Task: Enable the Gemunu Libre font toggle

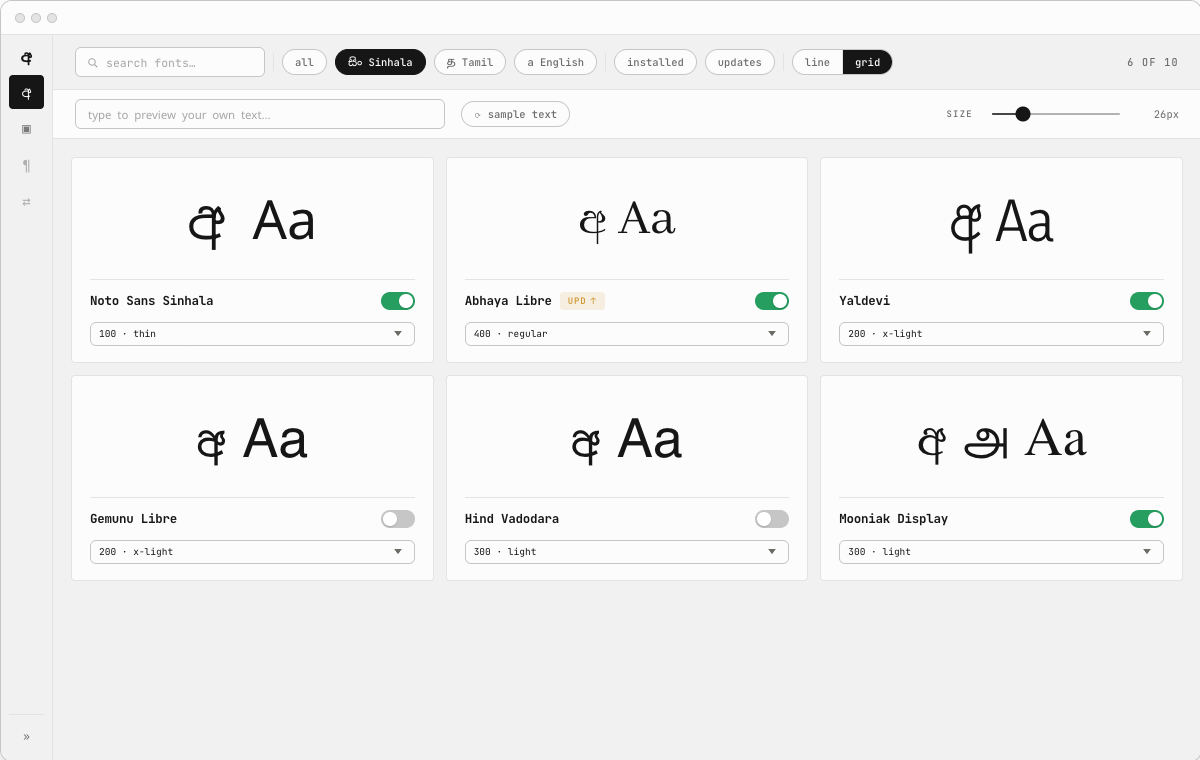Action: pos(398,519)
